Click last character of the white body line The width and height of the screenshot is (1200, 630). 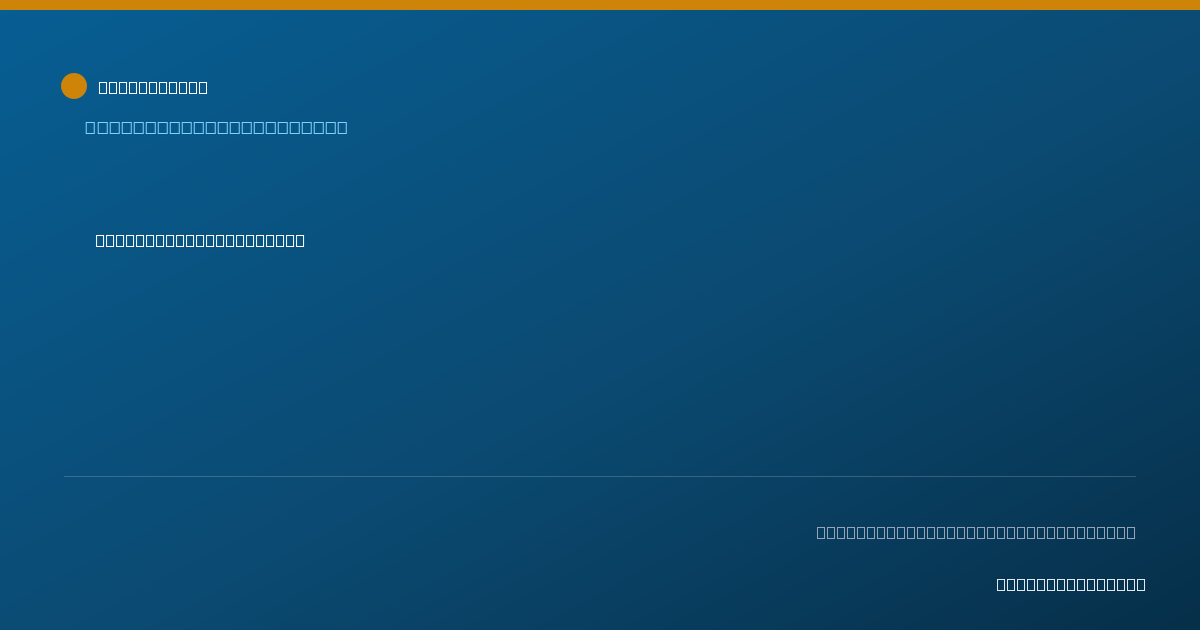pyautogui.click(x=300, y=240)
